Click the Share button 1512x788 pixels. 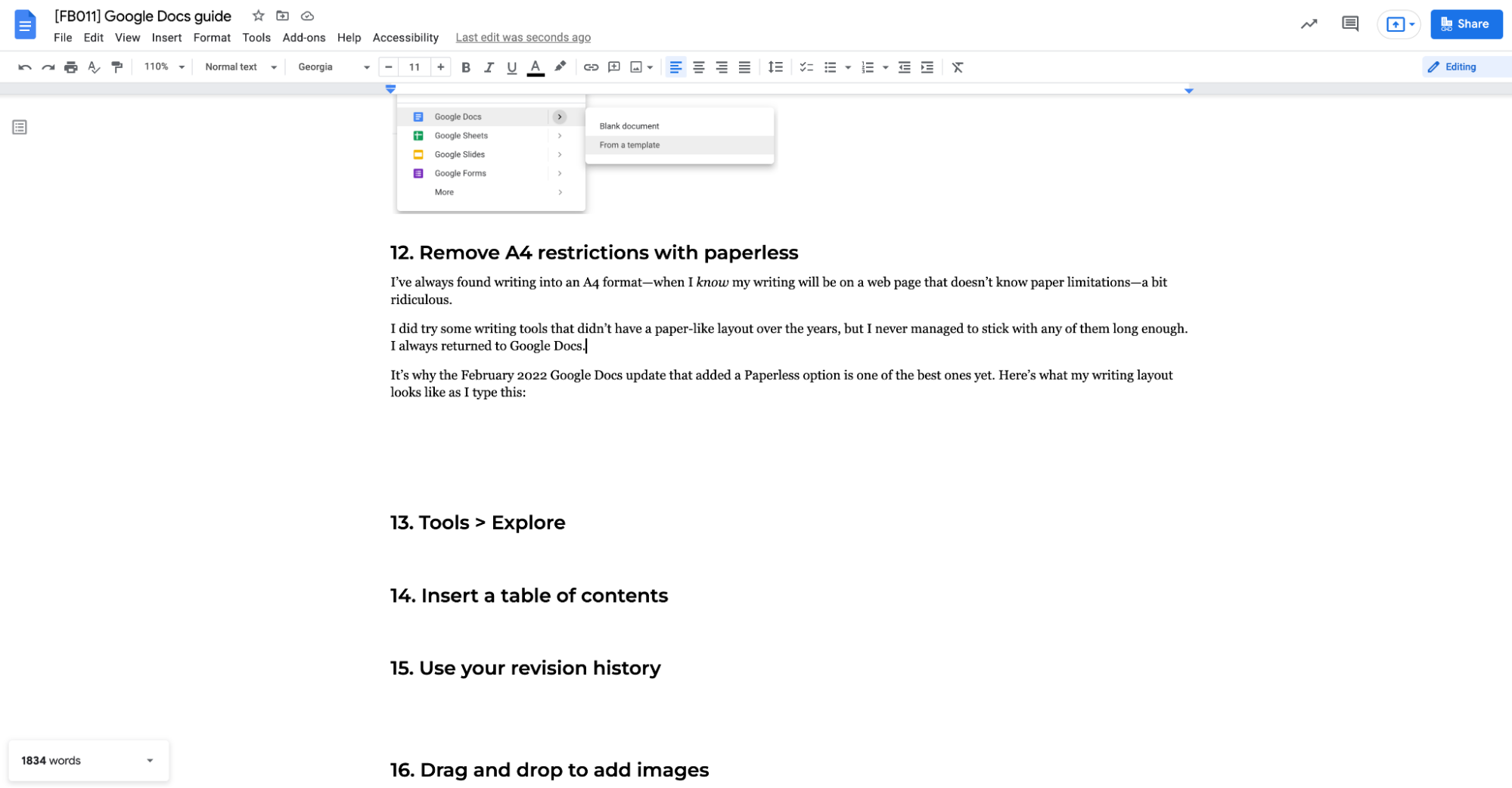click(1466, 23)
